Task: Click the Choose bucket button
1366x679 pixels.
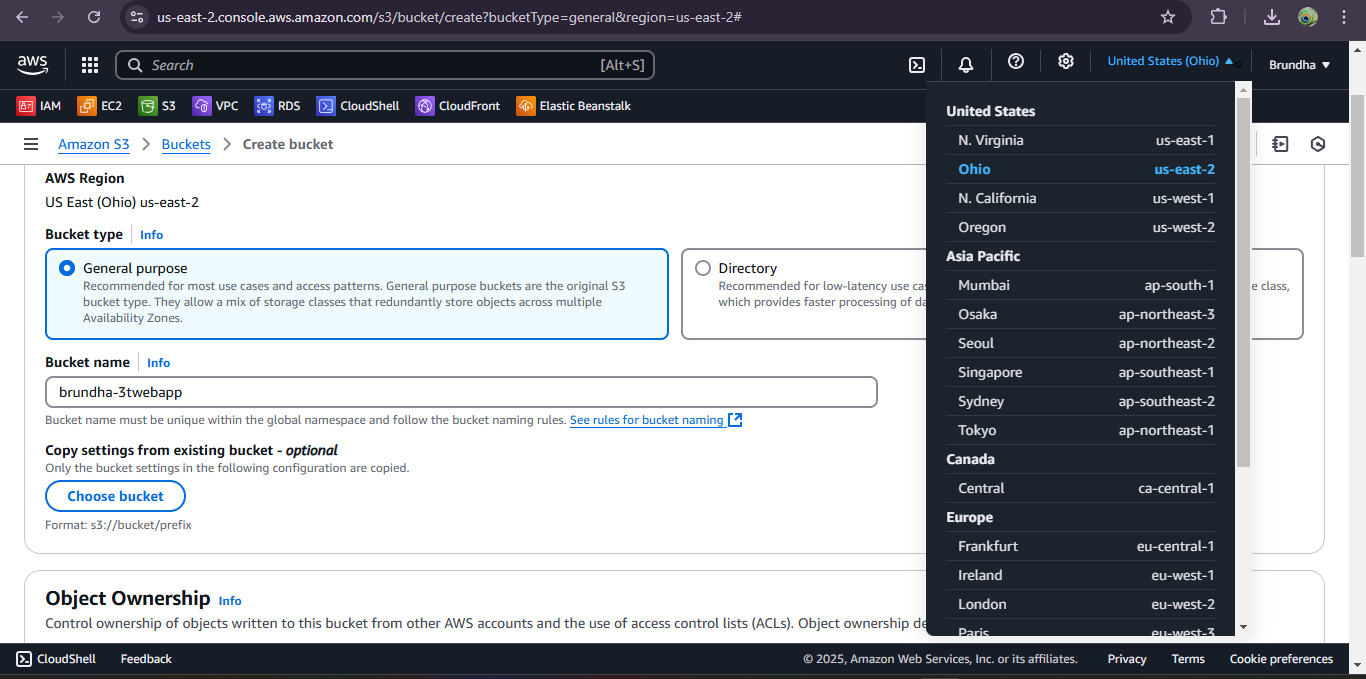Action: [x=115, y=496]
